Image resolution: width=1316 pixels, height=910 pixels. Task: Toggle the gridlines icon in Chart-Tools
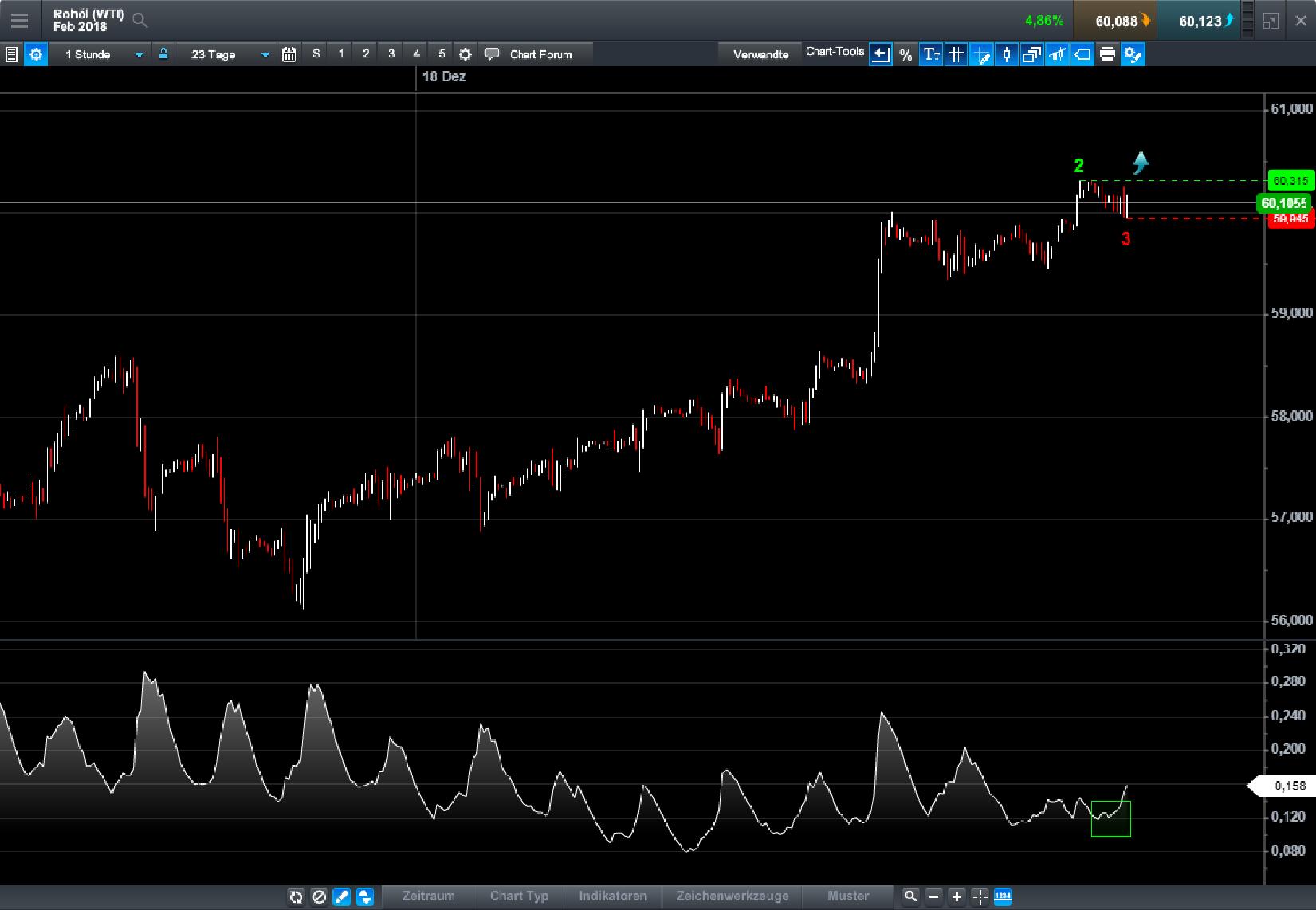coord(956,54)
